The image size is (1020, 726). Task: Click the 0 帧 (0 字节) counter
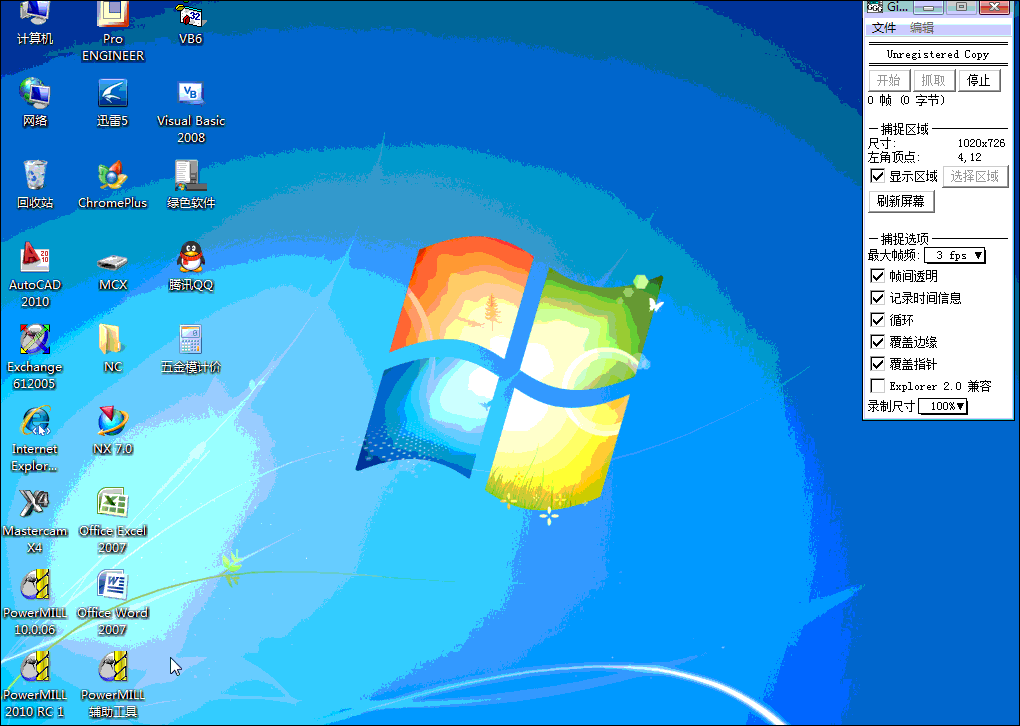[x=906, y=100]
